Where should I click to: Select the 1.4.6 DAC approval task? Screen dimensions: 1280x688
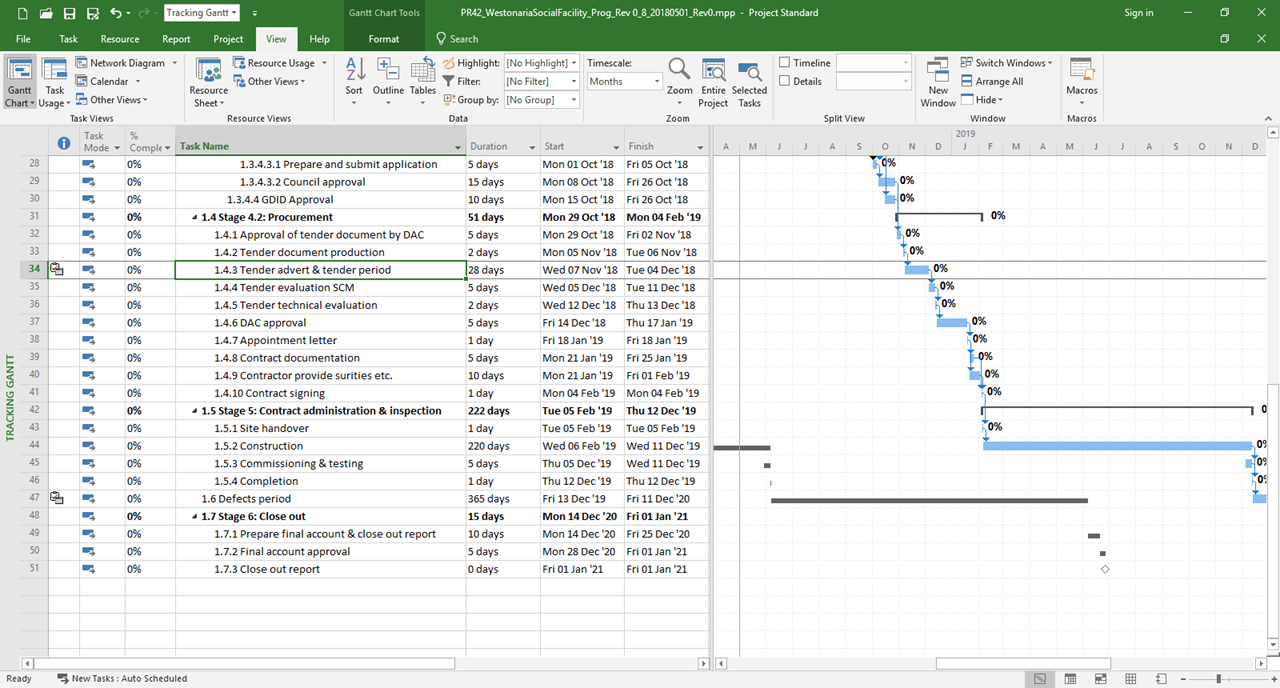(x=320, y=323)
